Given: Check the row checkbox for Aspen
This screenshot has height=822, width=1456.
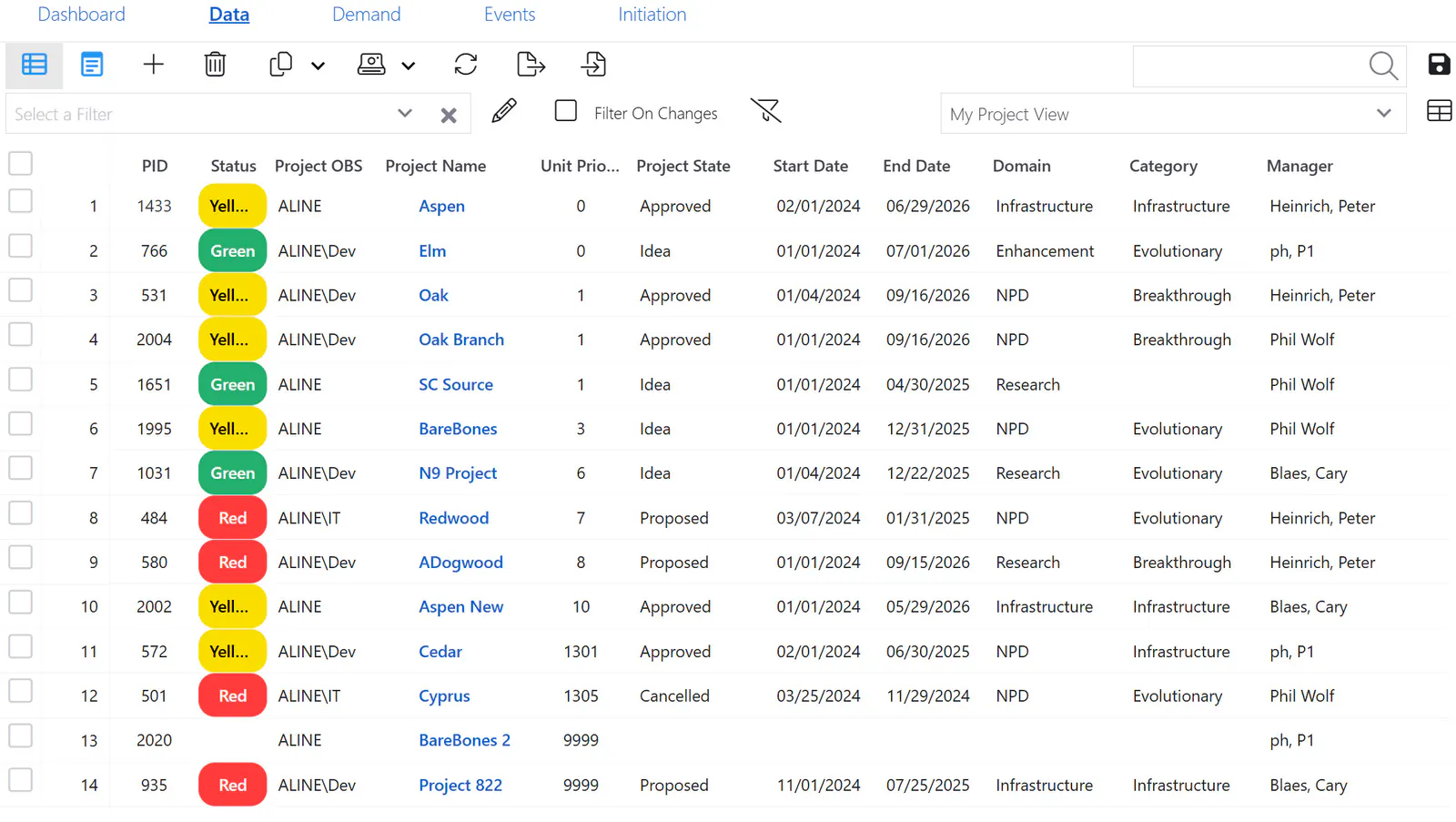Looking at the screenshot, I should click(x=20, y=201).
